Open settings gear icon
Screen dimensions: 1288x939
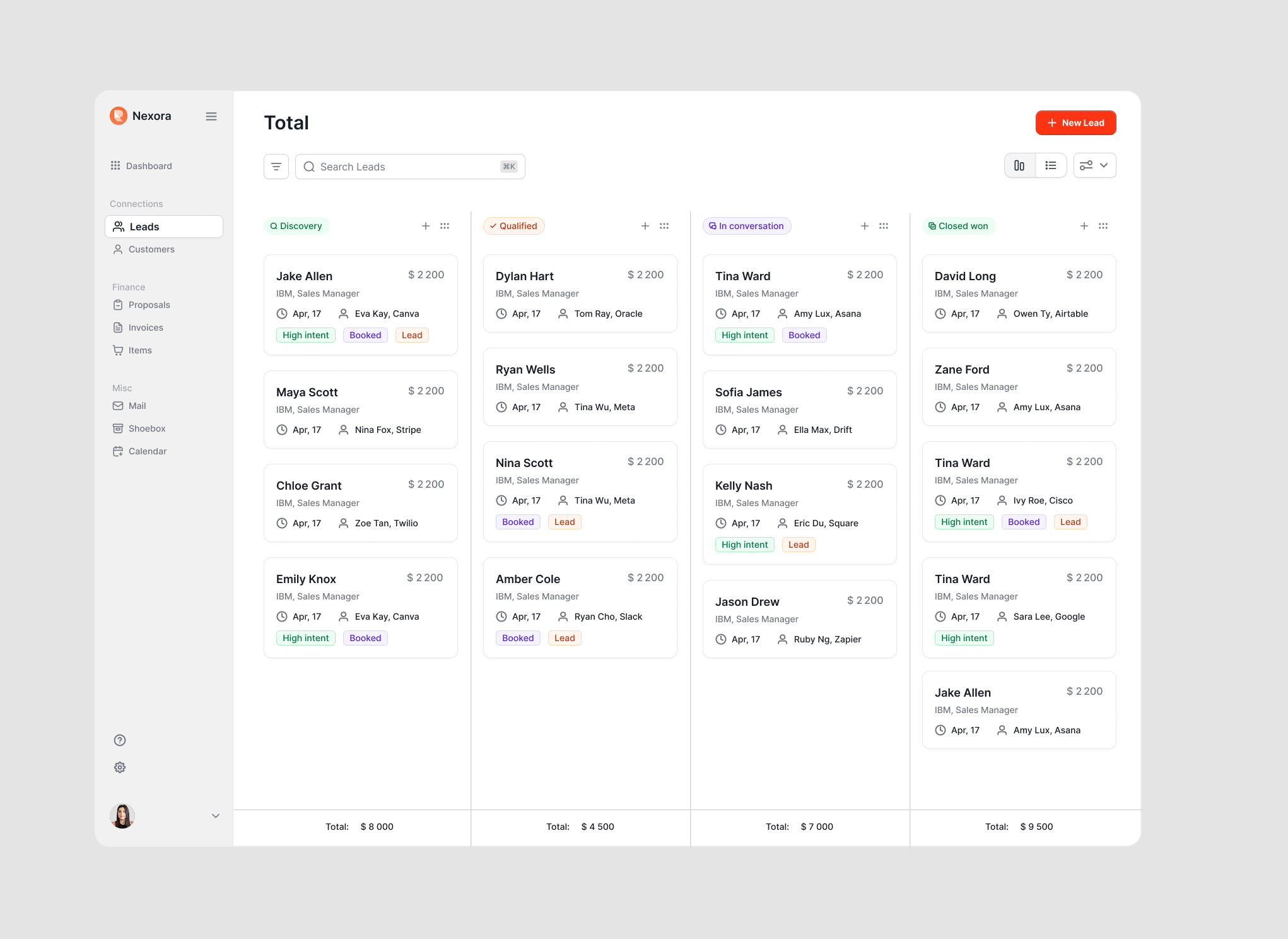point(120,767)
